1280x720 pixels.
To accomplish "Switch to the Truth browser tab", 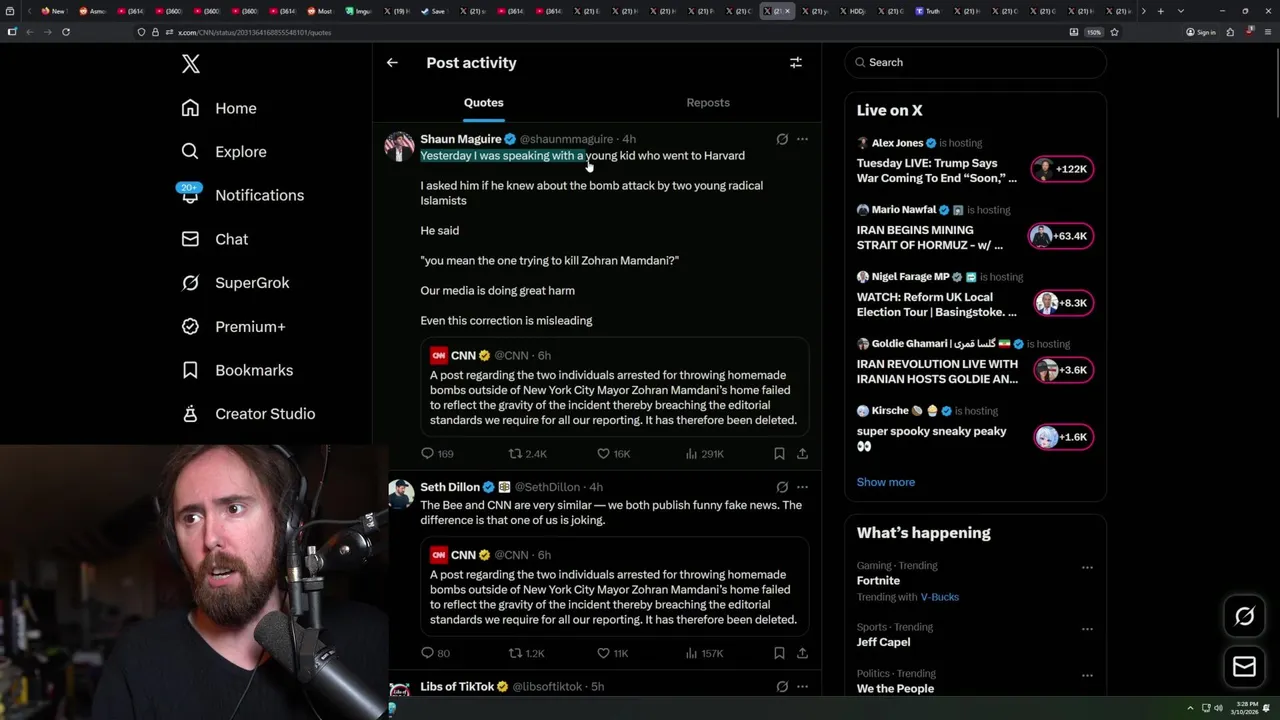I will (928, 11).
